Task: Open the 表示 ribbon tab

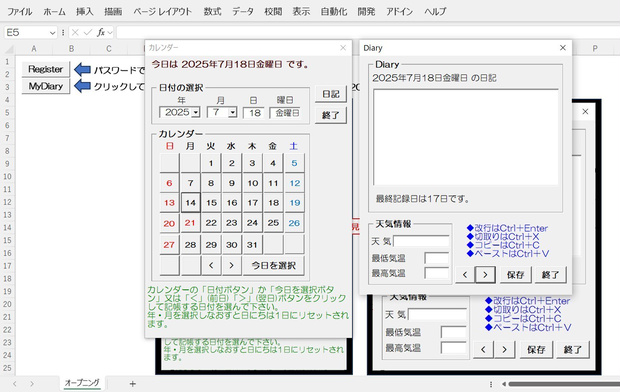Action: [x=301, y=12]
